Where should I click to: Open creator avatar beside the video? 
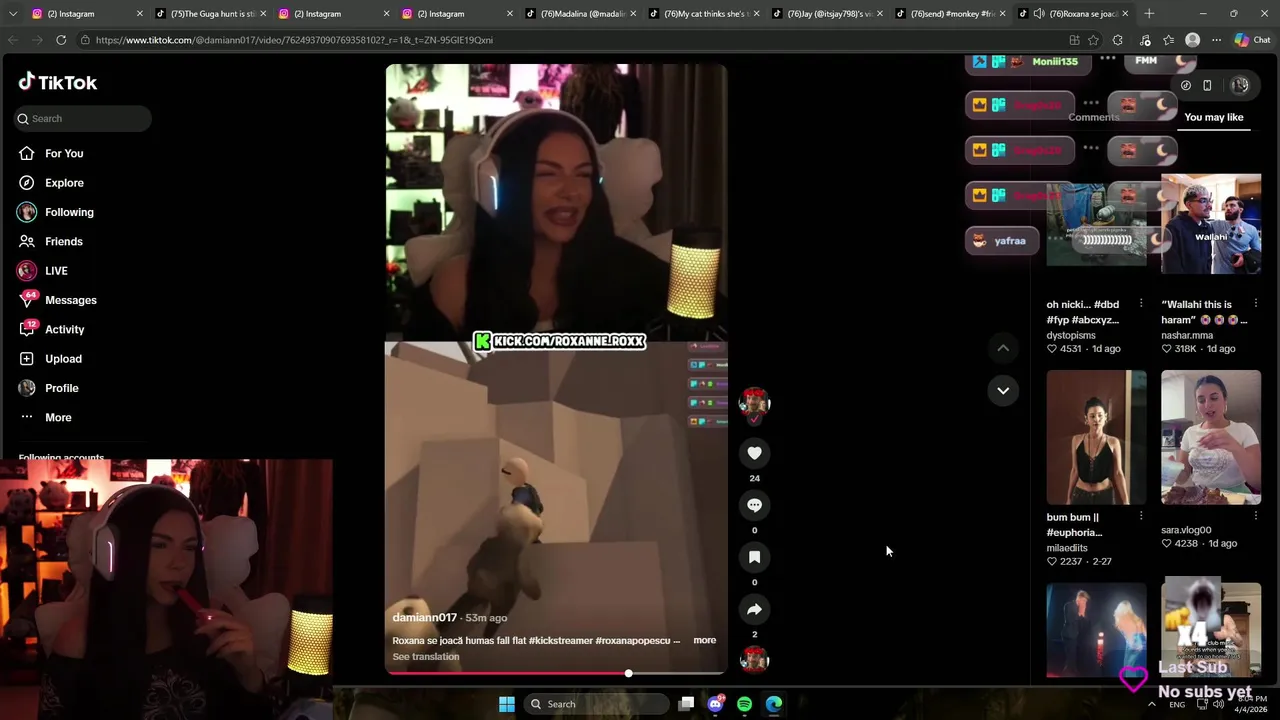pos(754,402)
